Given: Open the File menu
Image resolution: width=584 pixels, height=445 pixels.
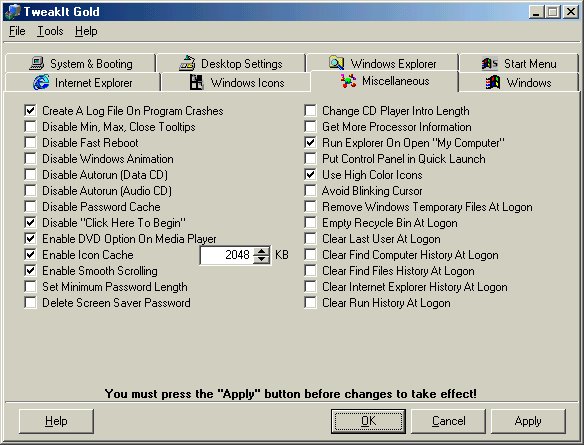Looking at the screenshot, I should 17,31.
